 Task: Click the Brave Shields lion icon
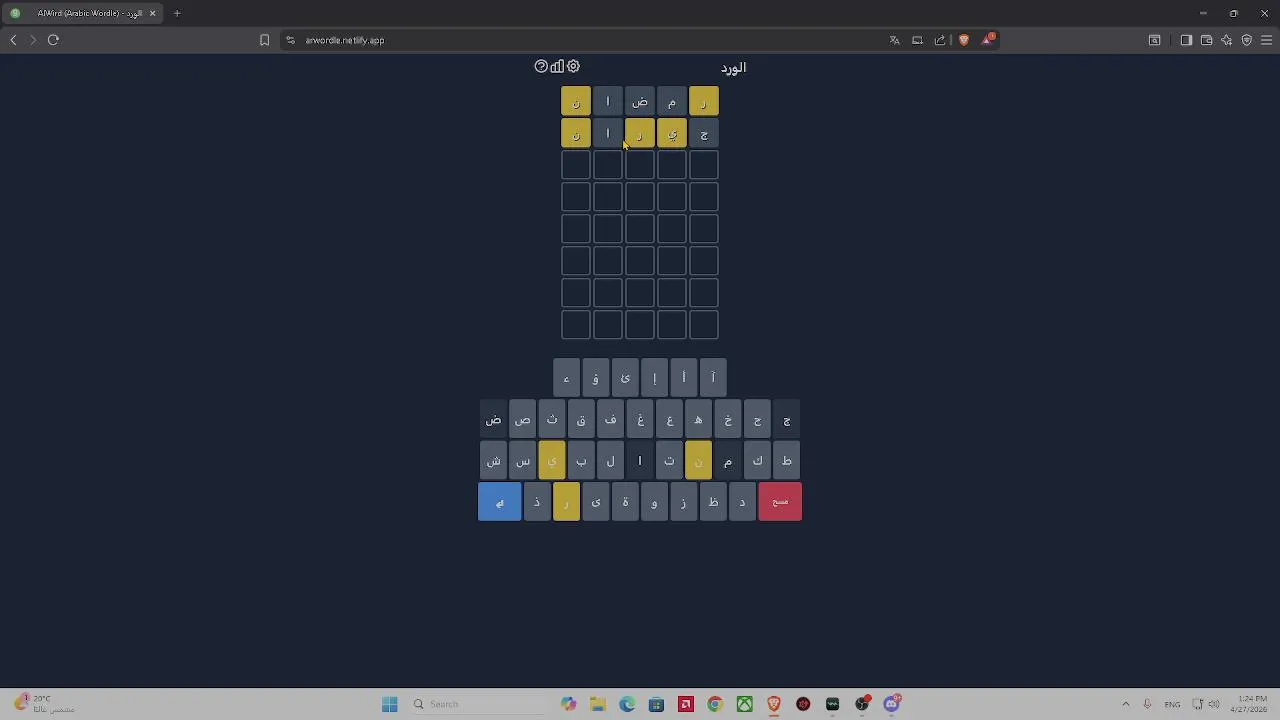point(964,40)
